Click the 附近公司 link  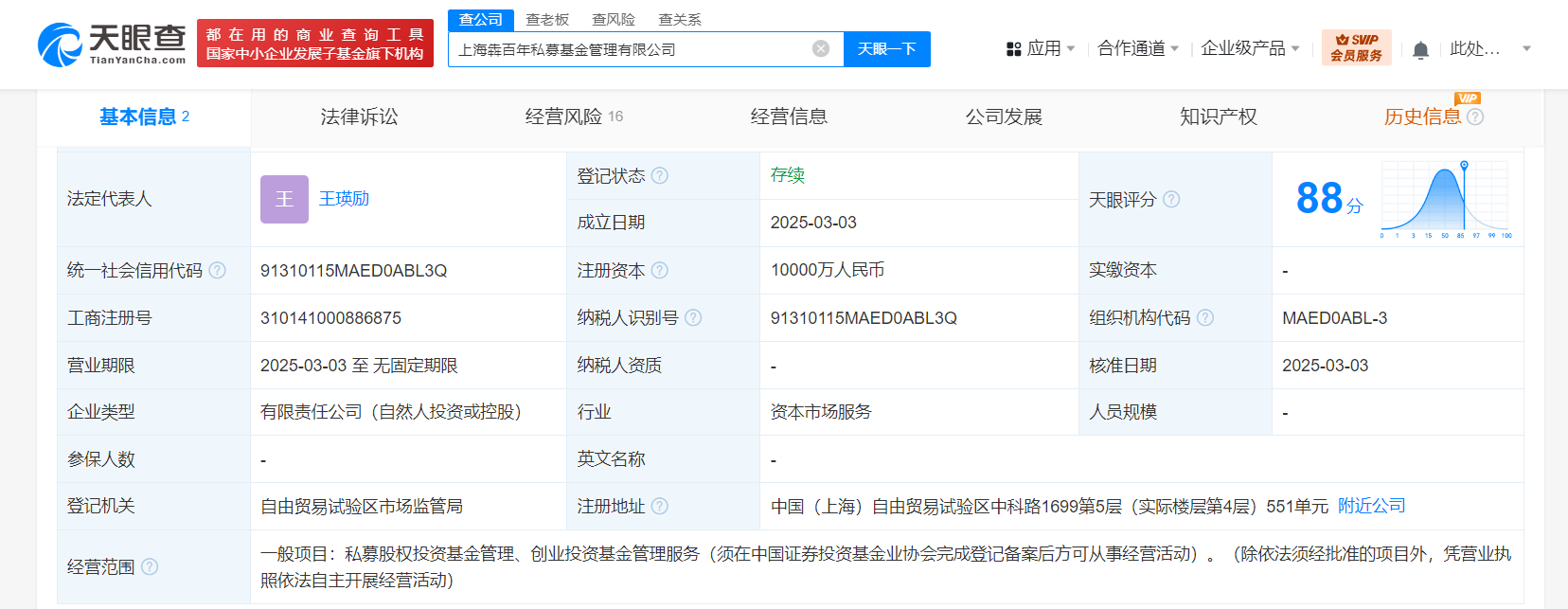[x=1371, y=506]
